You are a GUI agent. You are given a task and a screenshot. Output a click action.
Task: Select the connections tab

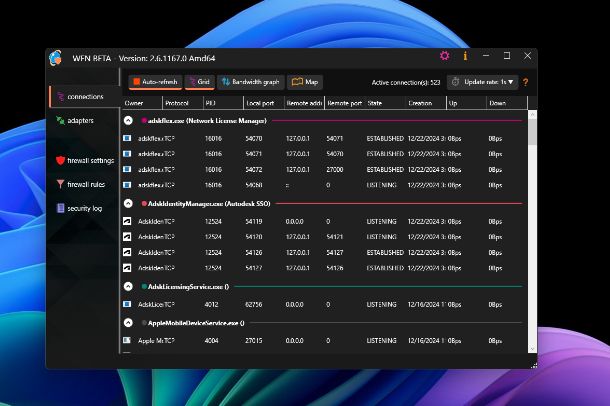click(85, 96)
